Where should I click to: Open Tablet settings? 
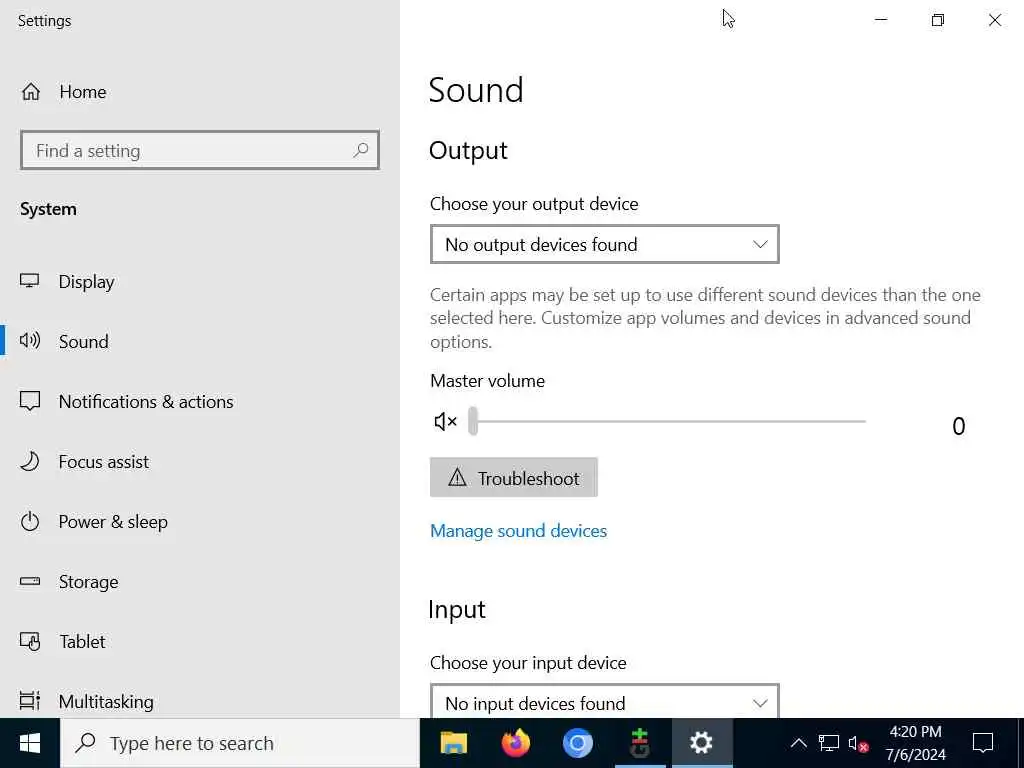point(200,641)
